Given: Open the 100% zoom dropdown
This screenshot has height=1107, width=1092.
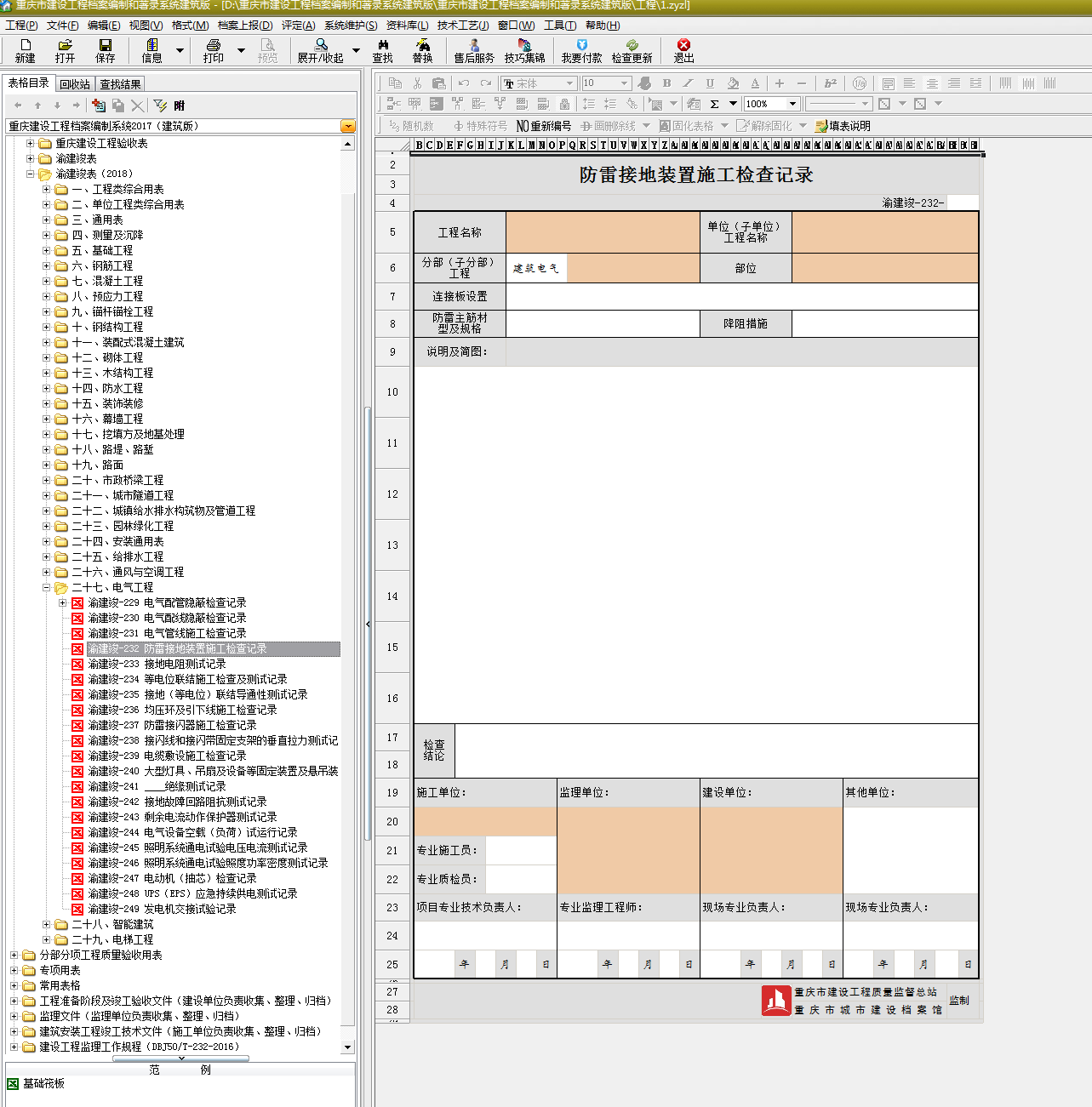Looking at the screenshot, I should click(792, 104).
